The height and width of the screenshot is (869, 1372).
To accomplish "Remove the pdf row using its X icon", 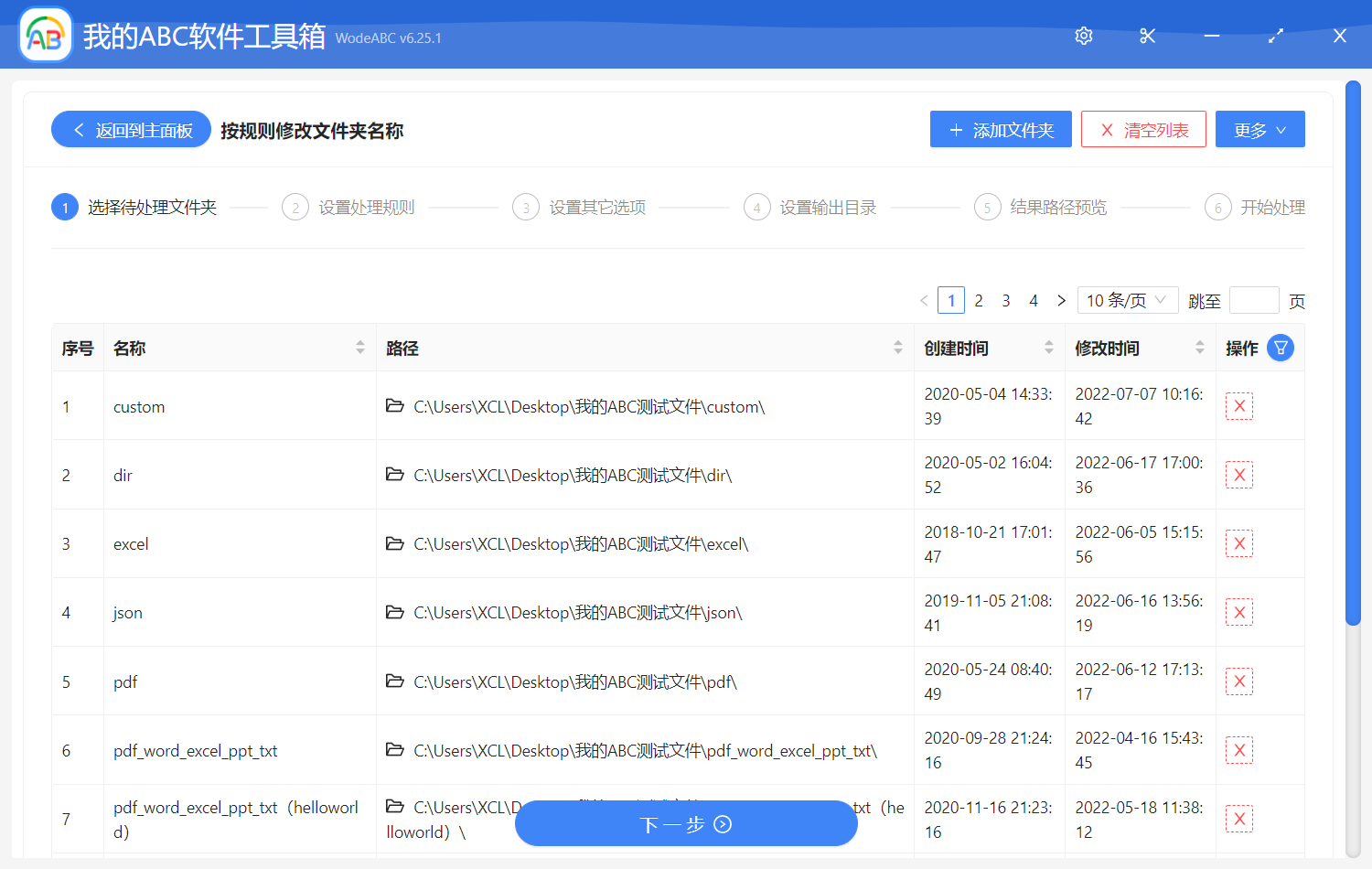I will coord(1238,681).
